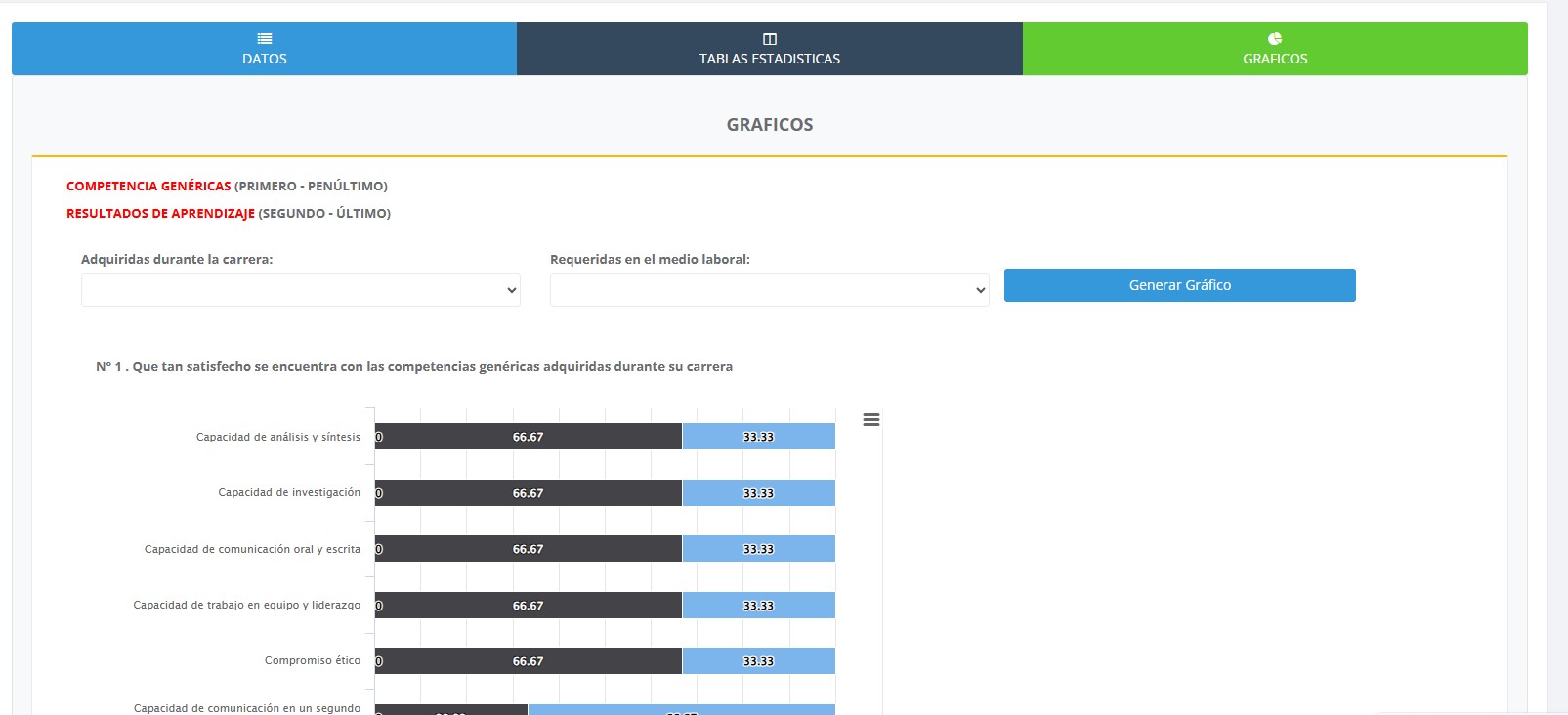Click the table icon above TABLAS ESTADISTICAS
This screenshot has height=715, width=1568.
(x=770, y=39)
